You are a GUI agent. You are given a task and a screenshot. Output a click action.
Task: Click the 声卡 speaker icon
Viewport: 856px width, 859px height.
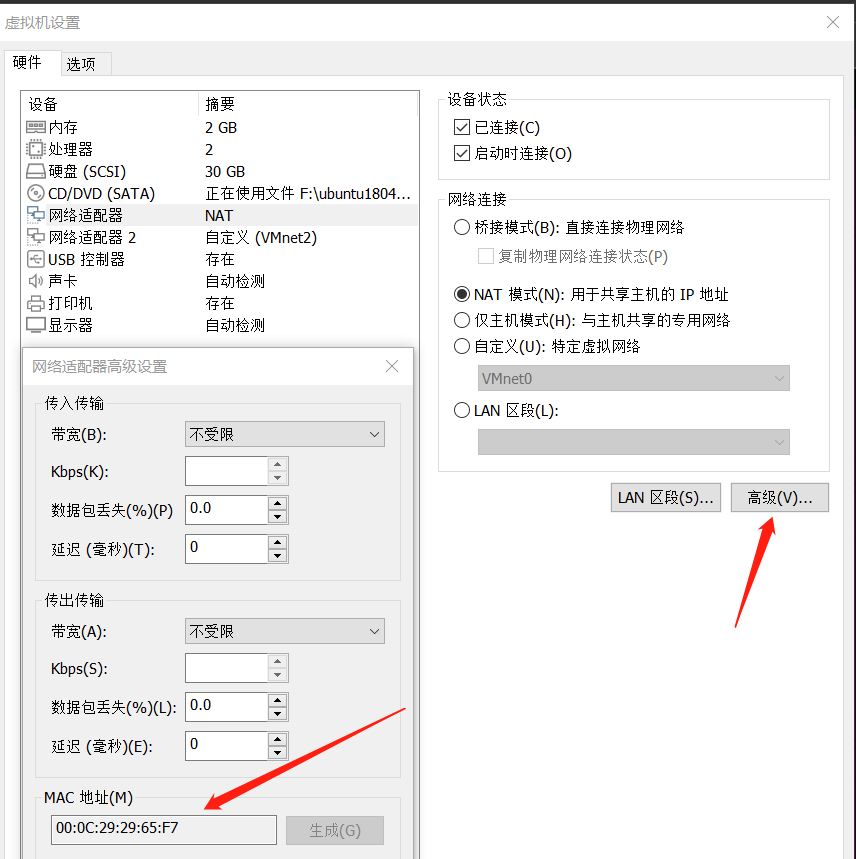pos(36,281)
